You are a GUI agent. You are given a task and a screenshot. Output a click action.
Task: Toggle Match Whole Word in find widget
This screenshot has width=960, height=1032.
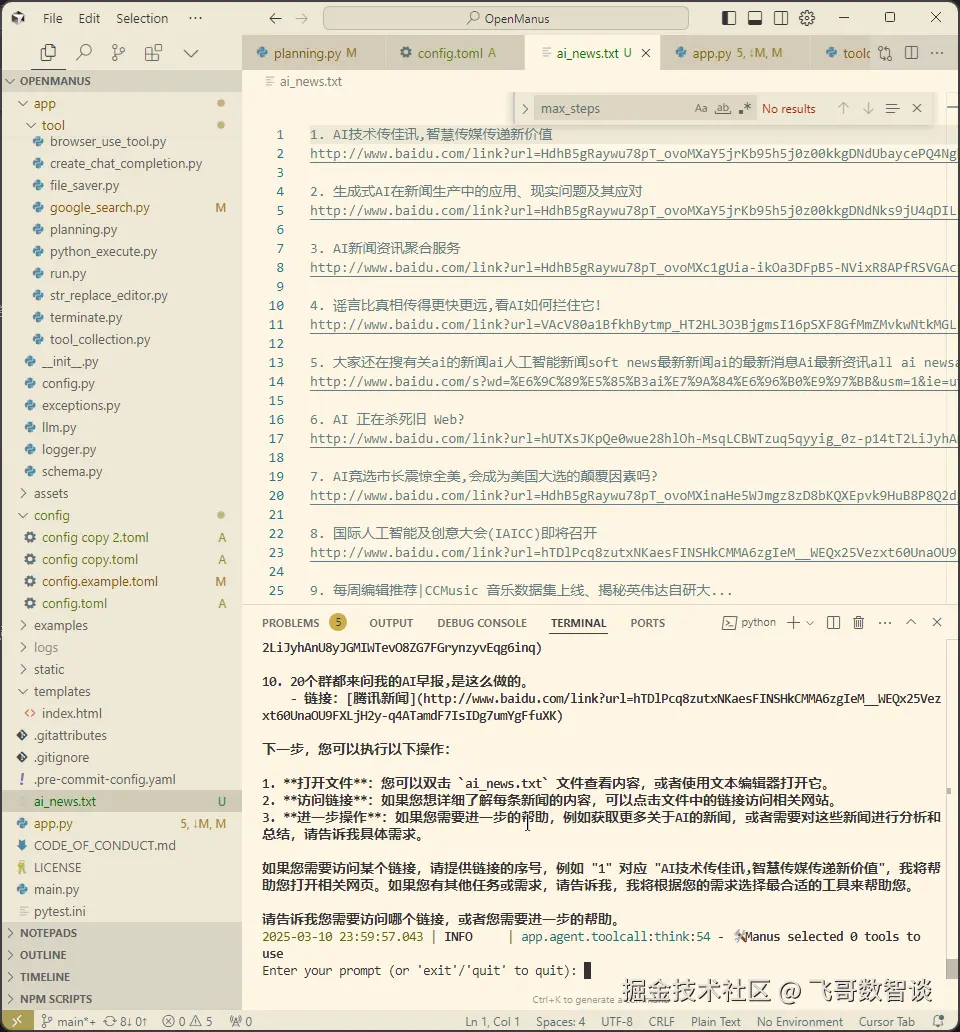pos(722,109)
